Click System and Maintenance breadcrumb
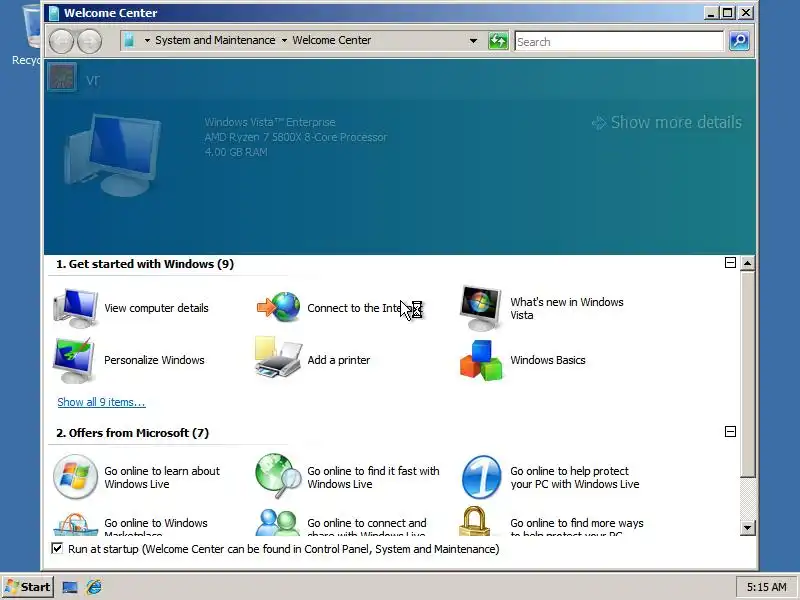Viewport: 800px width, 600px height. coord(215,40)
